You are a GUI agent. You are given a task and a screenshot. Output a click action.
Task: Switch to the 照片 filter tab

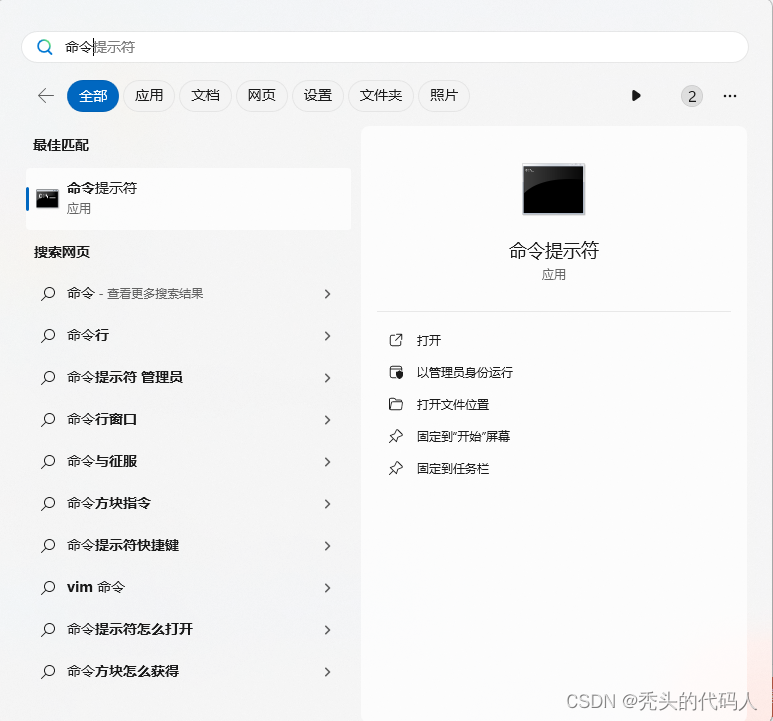click(x=444, y=96)
